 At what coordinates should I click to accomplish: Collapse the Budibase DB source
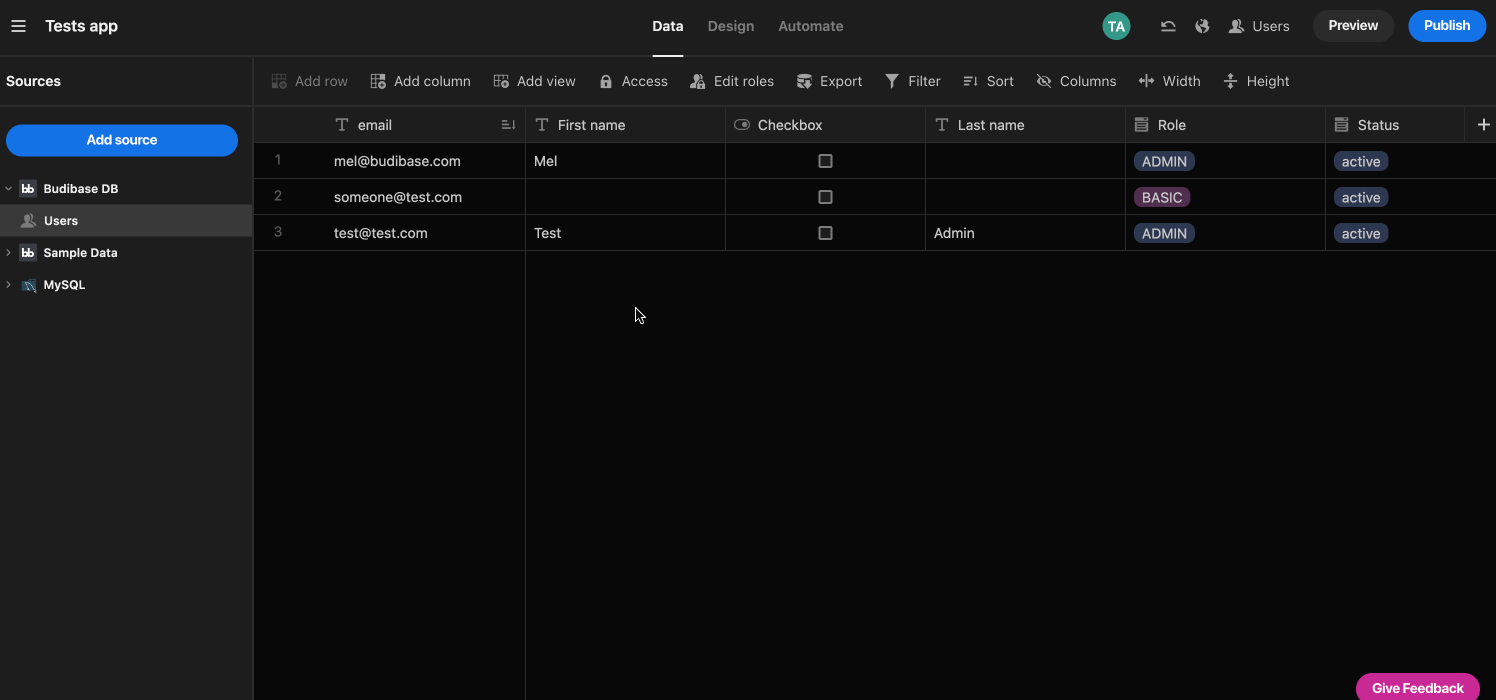(x=8, y=188)
